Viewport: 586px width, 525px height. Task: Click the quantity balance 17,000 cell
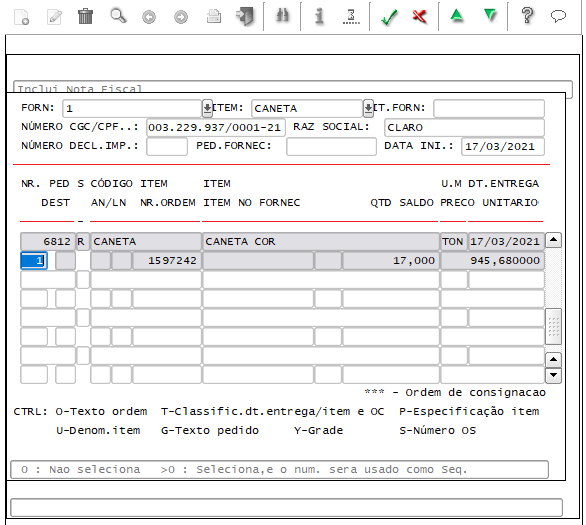pos(391,260)
